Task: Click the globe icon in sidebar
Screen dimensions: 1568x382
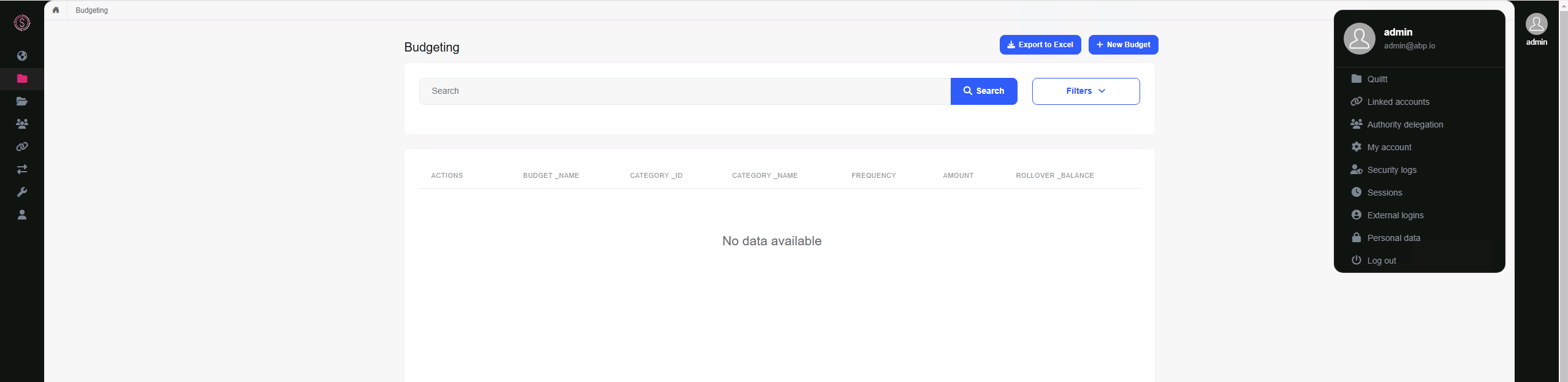Action: [x=22, y=56]
